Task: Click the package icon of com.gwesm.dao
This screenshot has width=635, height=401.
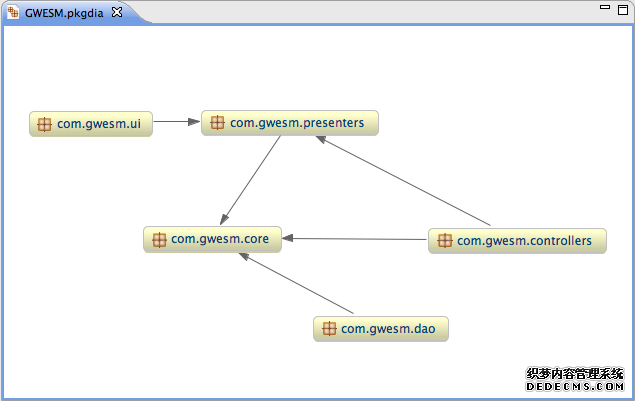Action: tap(329, 328)
